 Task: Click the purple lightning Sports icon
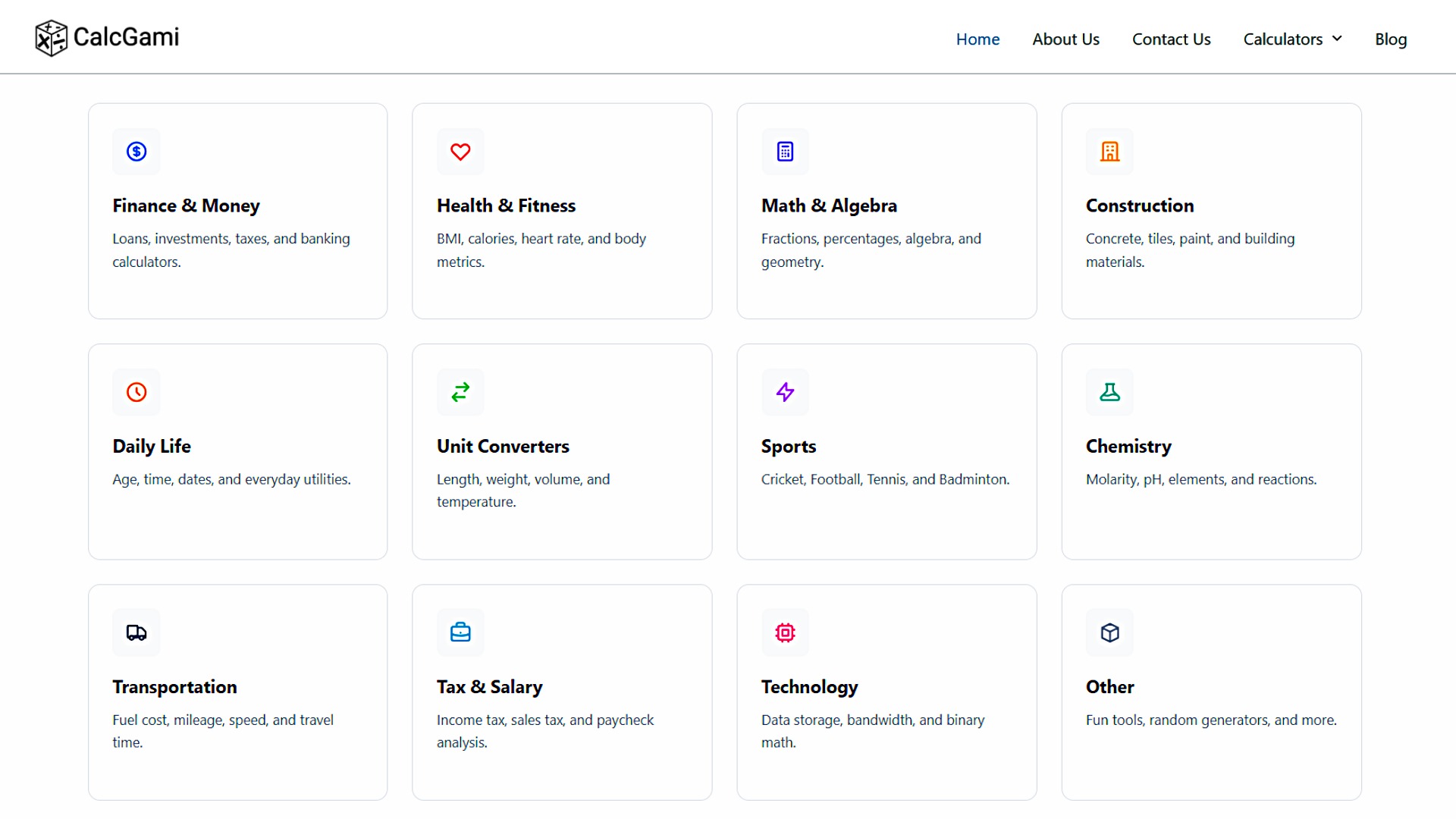pyautogui.click(x=785, y=392)
